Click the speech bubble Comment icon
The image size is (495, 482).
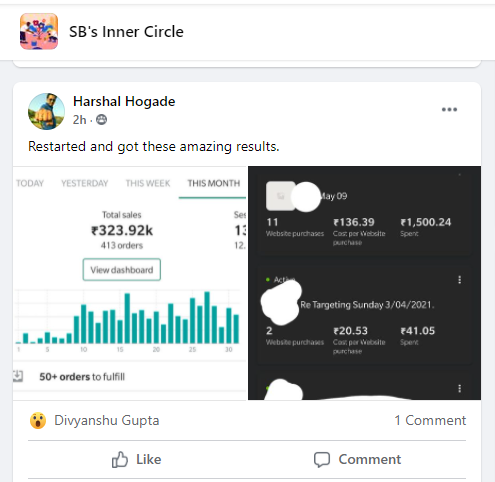pyautogui.click(x=322, y=460)
